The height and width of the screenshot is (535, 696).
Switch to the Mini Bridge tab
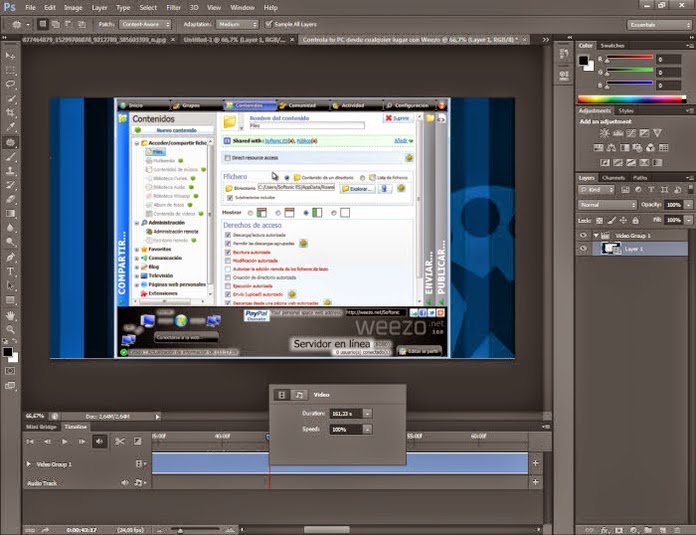[41, 427]
